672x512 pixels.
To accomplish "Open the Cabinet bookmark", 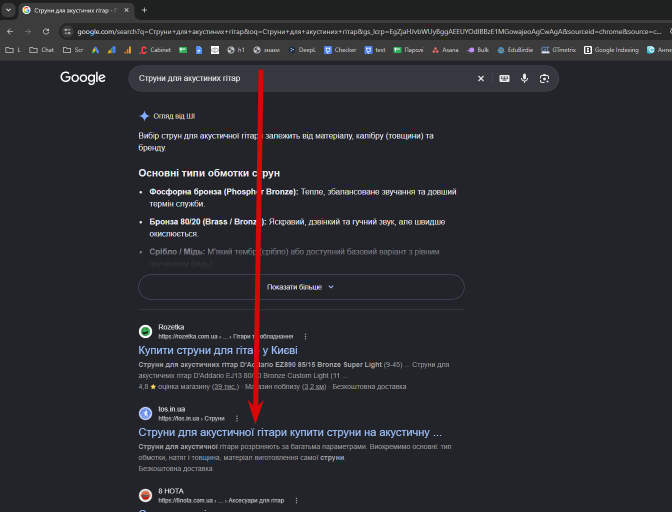I will (x=155, y=50).
